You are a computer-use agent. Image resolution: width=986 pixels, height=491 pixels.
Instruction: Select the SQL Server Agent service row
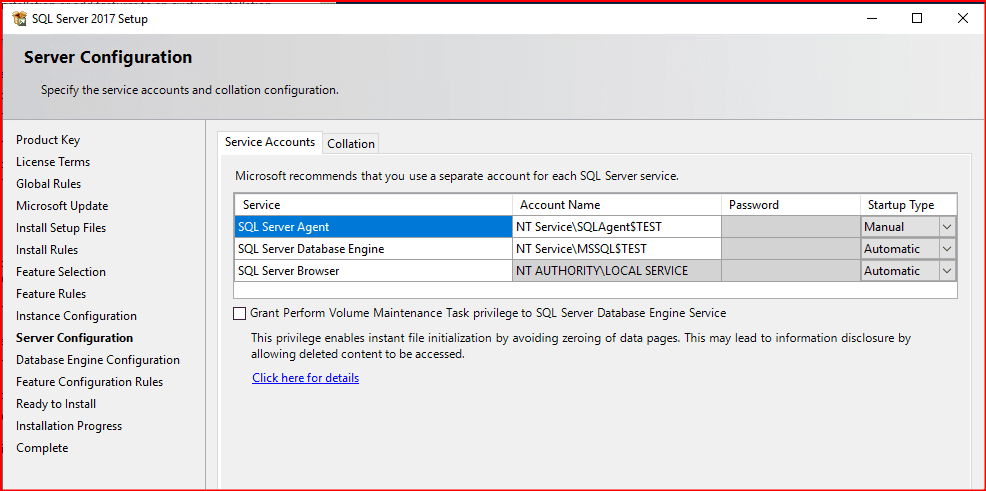(x=372, y=227)
